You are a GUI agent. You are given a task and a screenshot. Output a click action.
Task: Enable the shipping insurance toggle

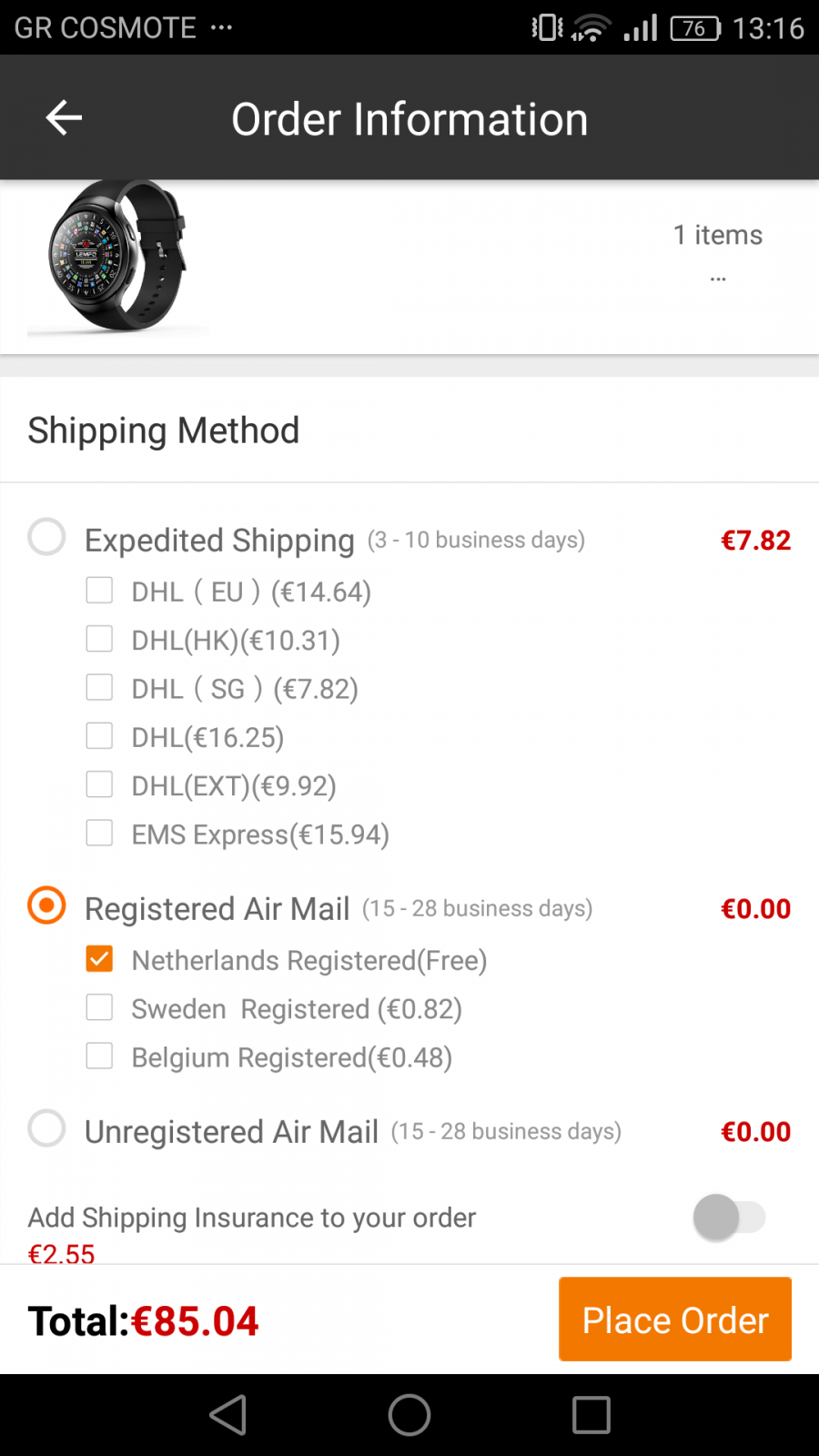point(729,1218)
